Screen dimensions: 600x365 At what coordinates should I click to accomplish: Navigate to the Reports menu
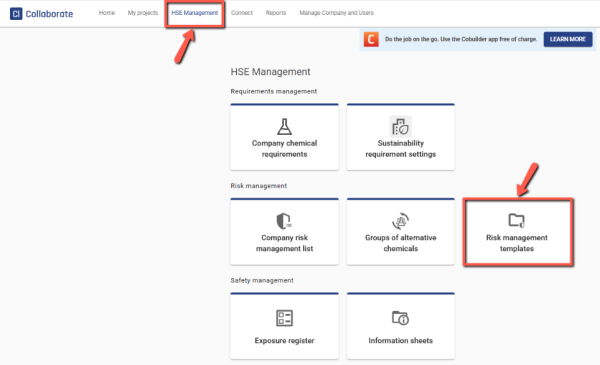[x=276, y=13]
